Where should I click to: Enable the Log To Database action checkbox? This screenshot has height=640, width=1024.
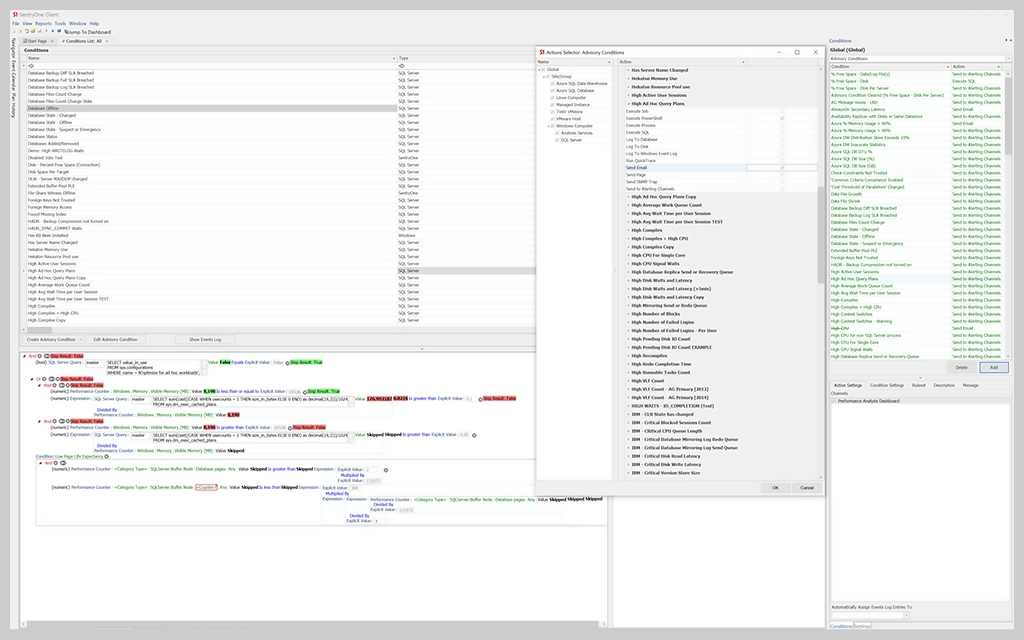click(780, 139)
